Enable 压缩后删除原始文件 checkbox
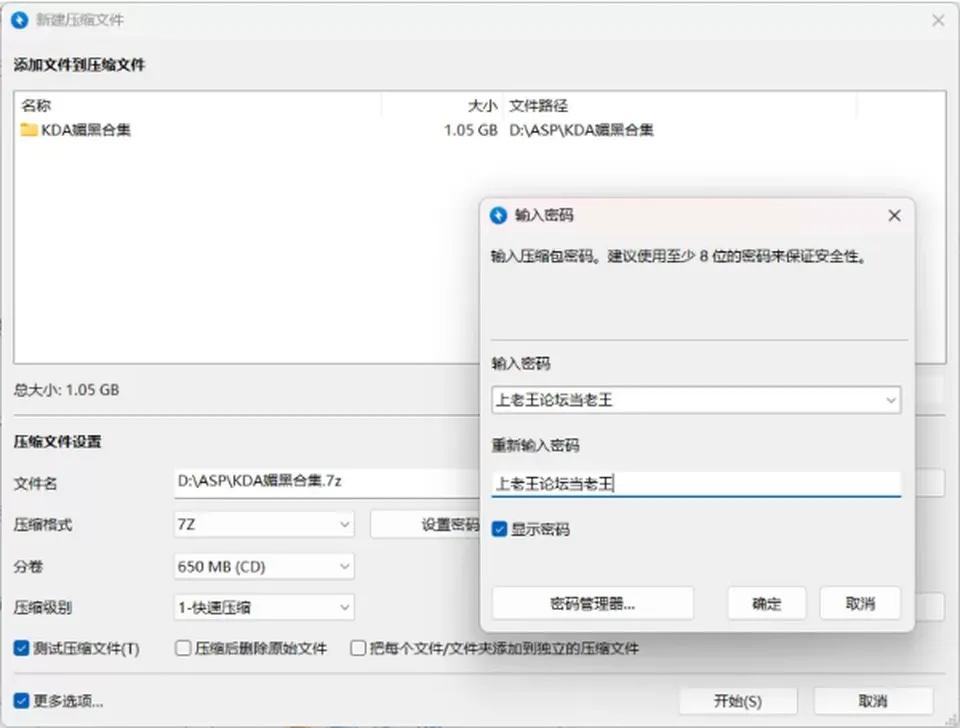Image resolution: width=960 pixels, height=728 pixels. point(183,648)
